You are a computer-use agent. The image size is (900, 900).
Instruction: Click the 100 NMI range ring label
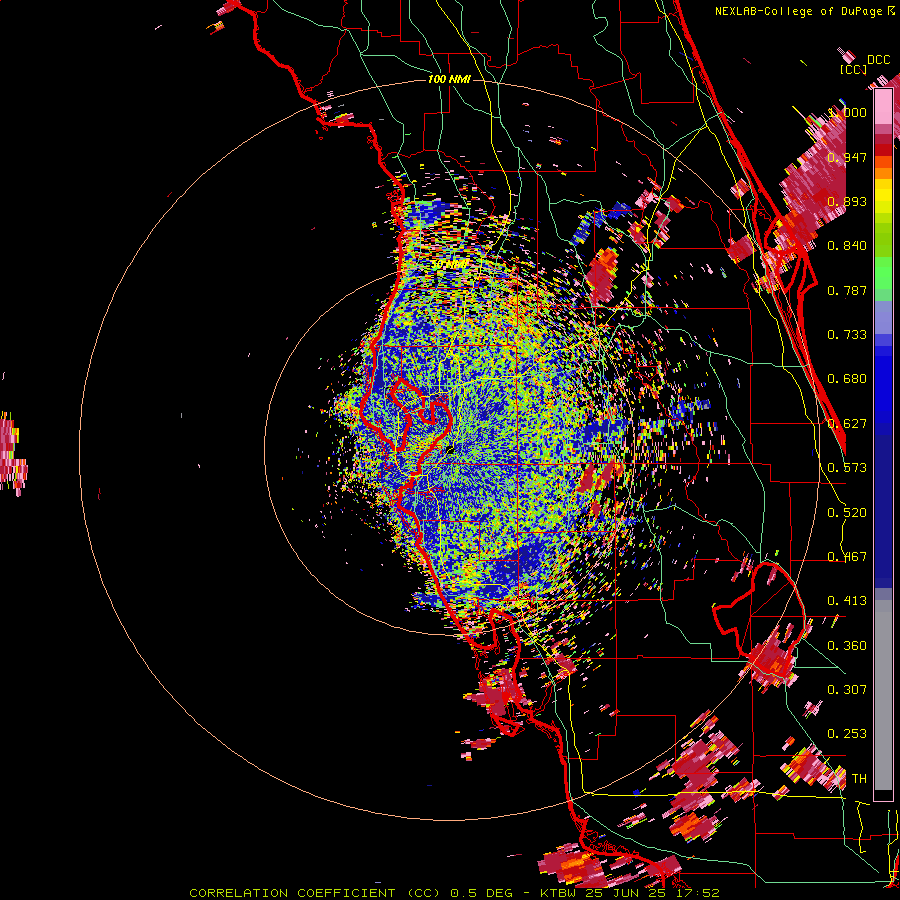[449, 79]
